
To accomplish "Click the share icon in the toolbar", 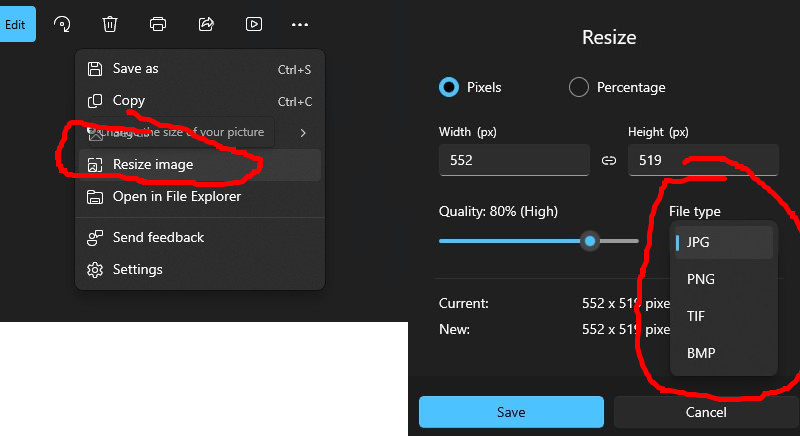I will [x=206, y=24].
